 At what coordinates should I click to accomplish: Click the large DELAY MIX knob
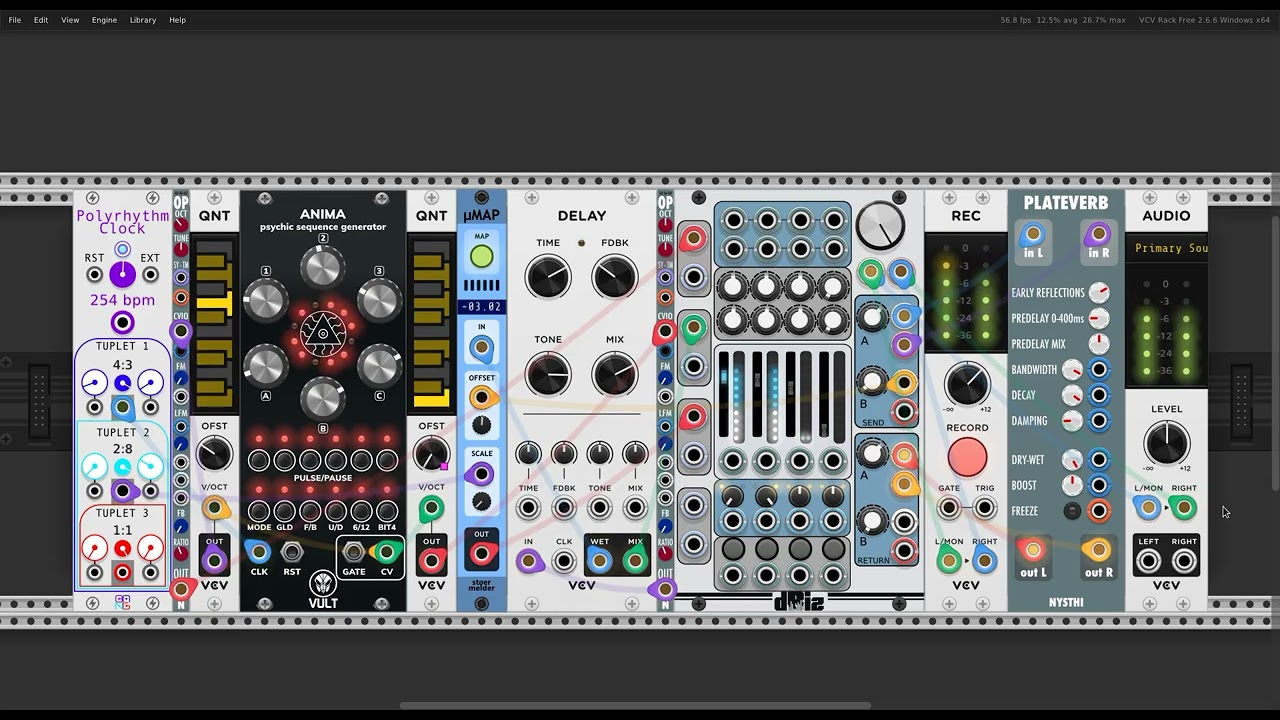[x=615, y=375]
